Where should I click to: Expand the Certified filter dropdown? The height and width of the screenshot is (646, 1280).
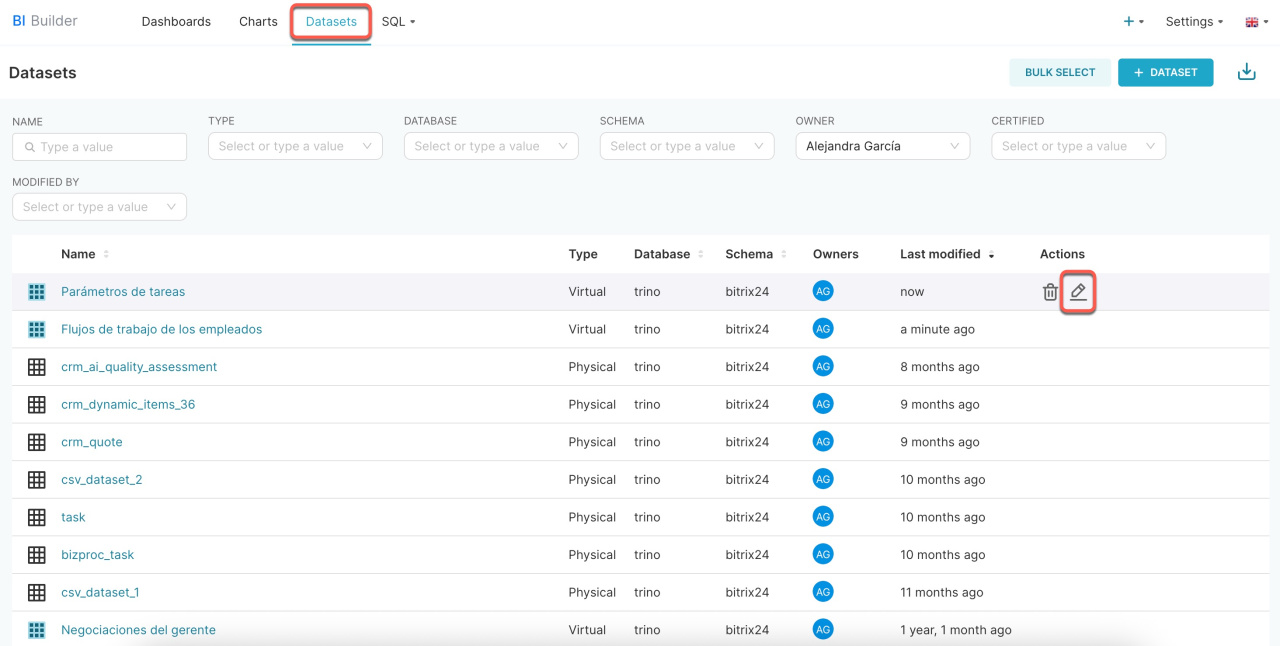click(x=1078, y=146)
